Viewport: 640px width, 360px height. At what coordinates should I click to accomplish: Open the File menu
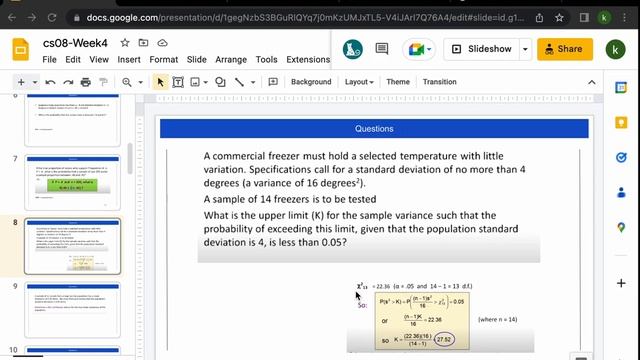[49, 60]
